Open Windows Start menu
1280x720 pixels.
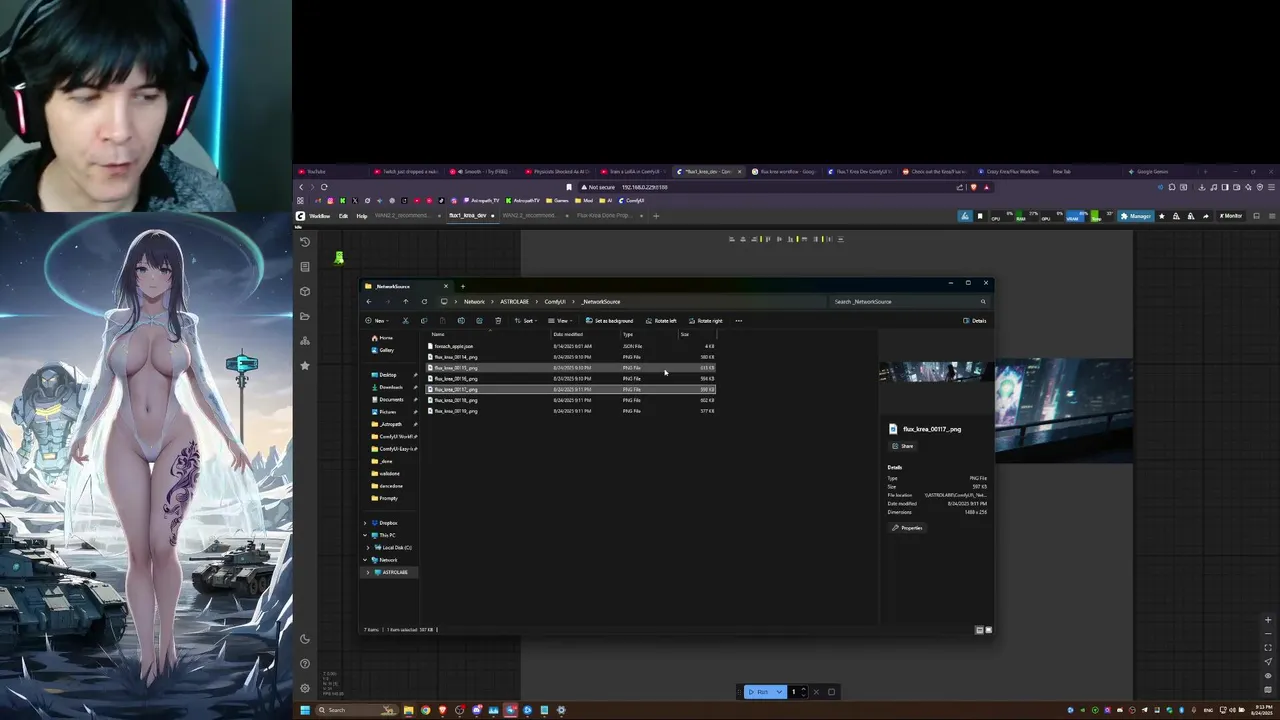(305, 710)
